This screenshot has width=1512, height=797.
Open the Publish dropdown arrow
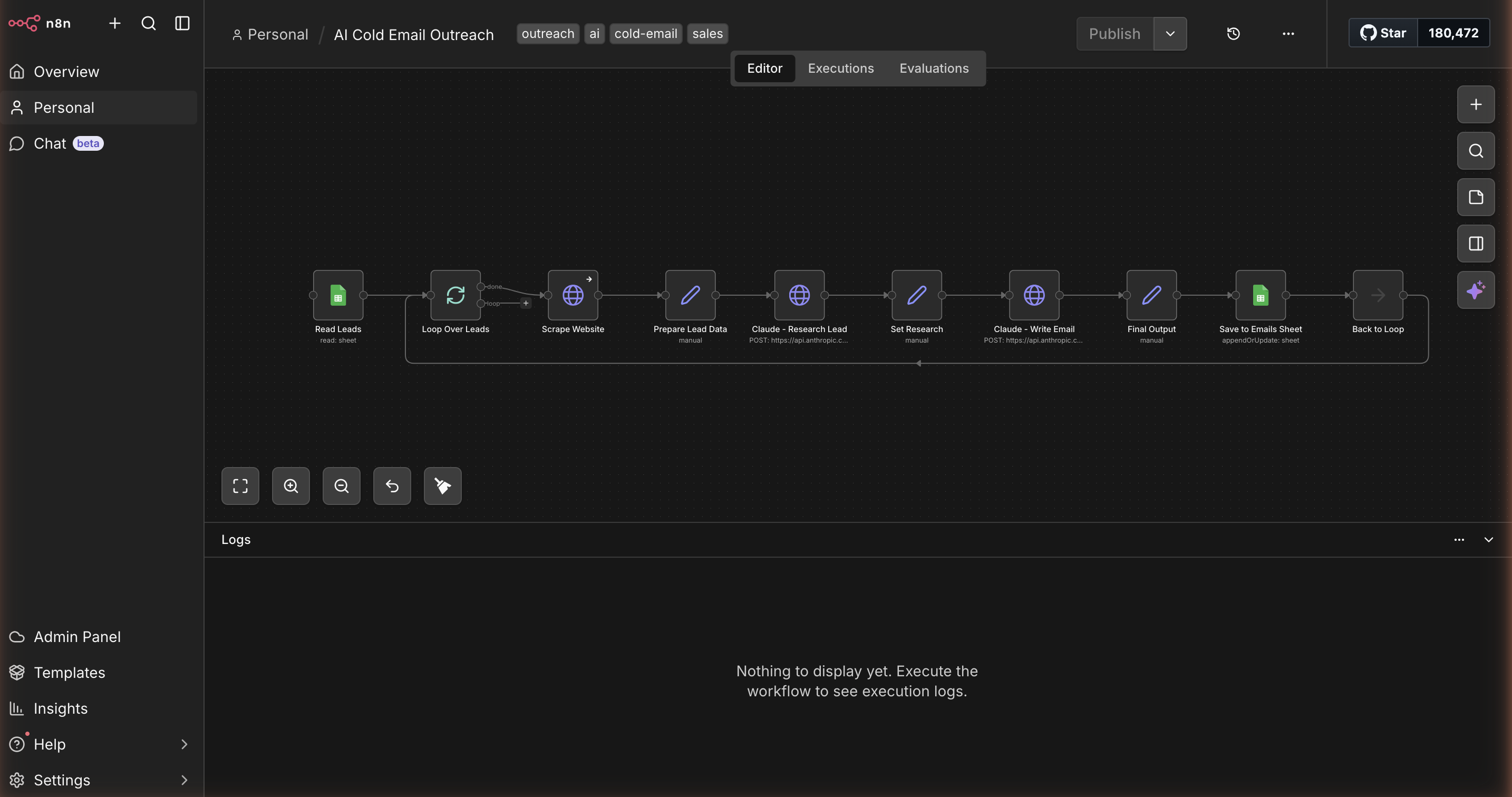coord(1170,33)
